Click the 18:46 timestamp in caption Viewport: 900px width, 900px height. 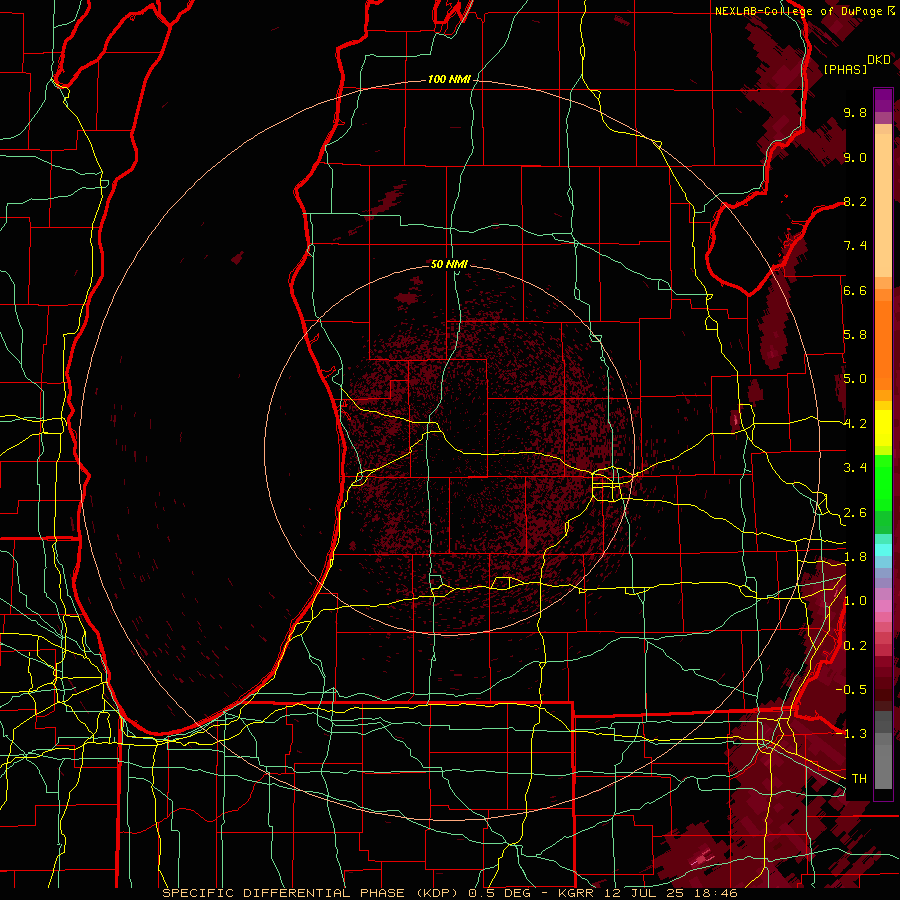[714, 893]
